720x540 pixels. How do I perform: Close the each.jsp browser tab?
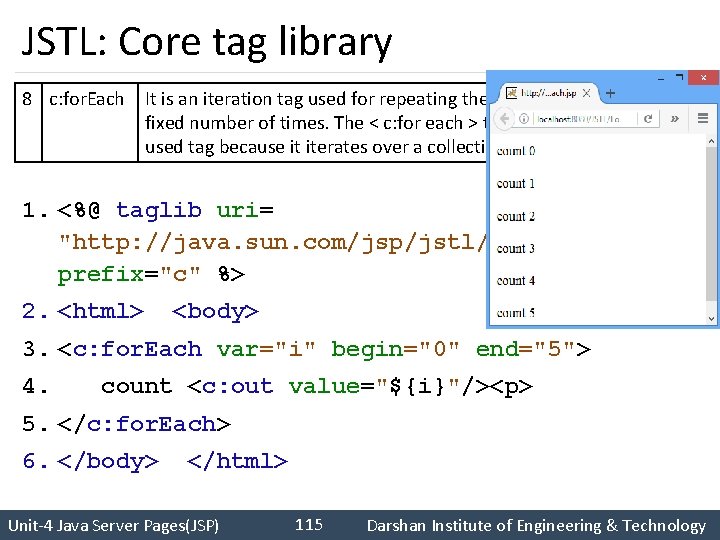[x=586, y=93]
